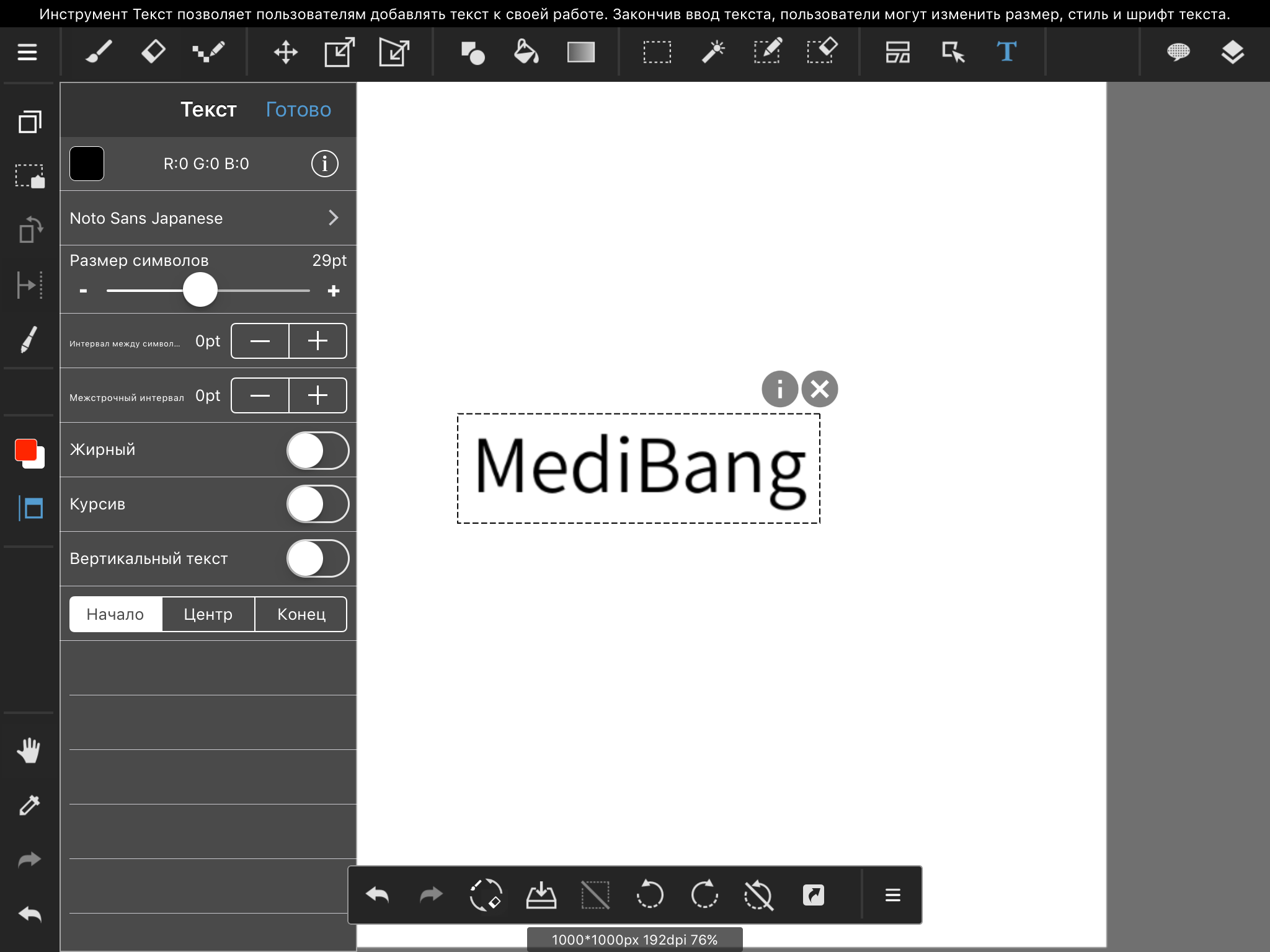Open the main hamburger menu
The width and height of the screenshot is (1270, 952).
coord(27,53)
